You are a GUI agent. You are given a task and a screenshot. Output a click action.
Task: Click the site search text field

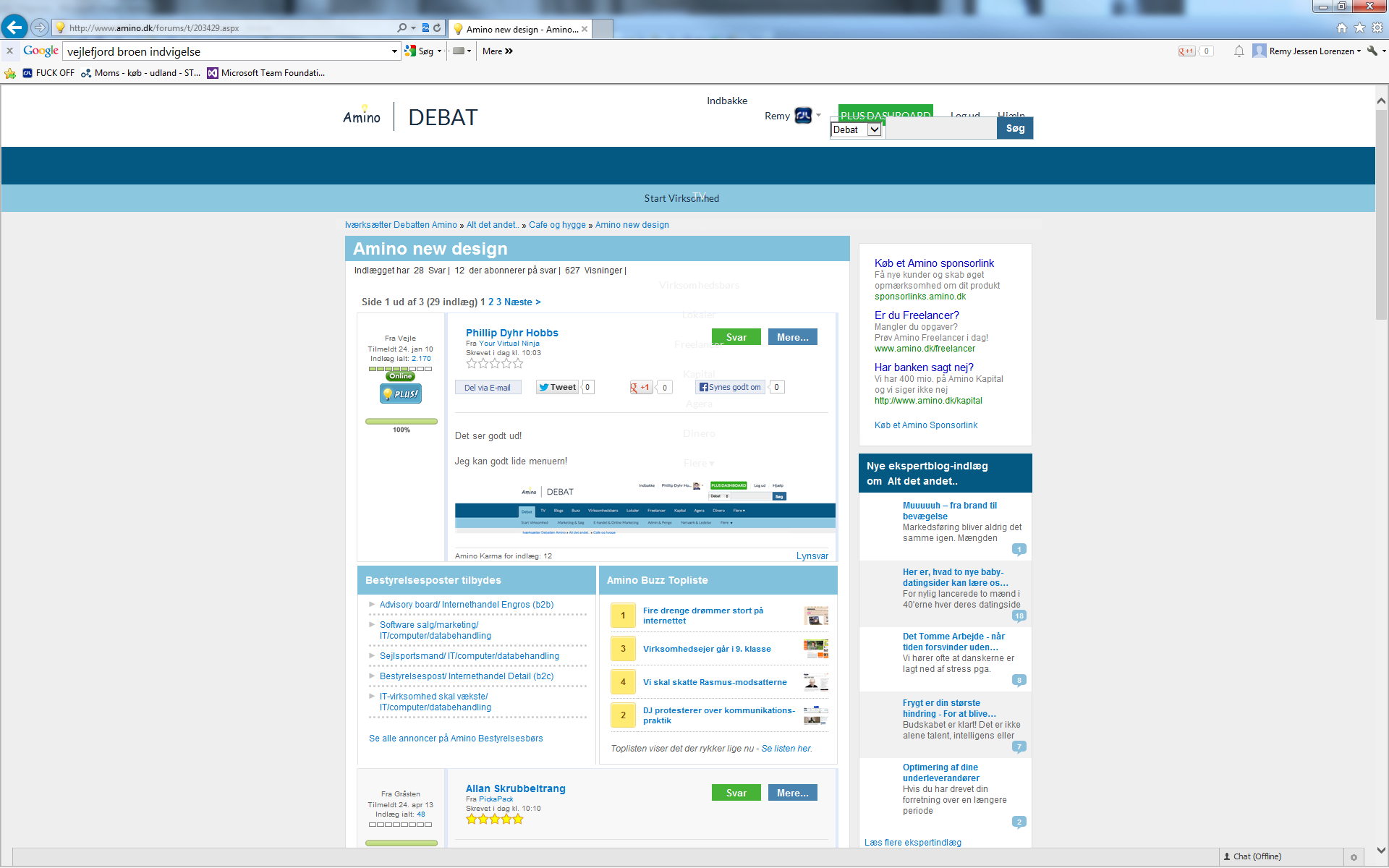tap(941, 129)
